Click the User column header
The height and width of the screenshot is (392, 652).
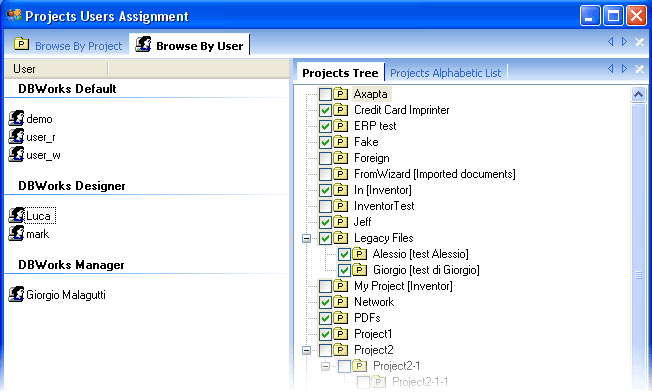56,69
